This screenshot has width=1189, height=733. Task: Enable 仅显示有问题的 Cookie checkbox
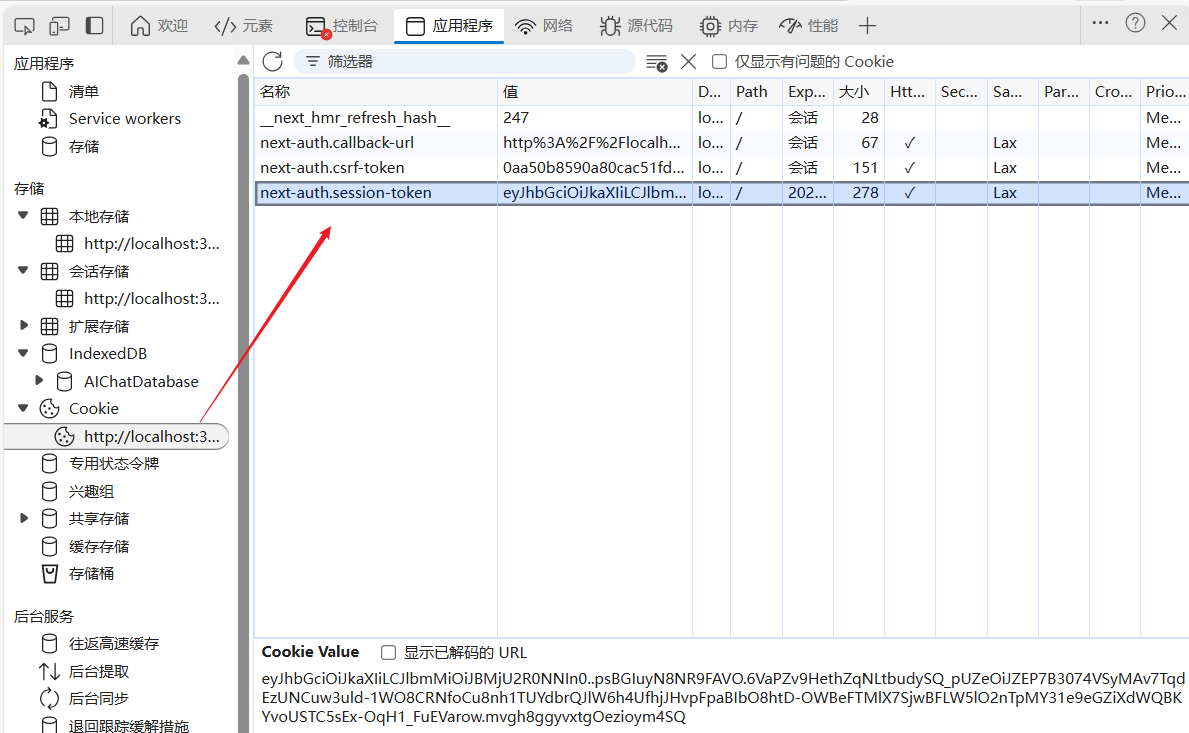pyautogui.click(x=719, y=61)
